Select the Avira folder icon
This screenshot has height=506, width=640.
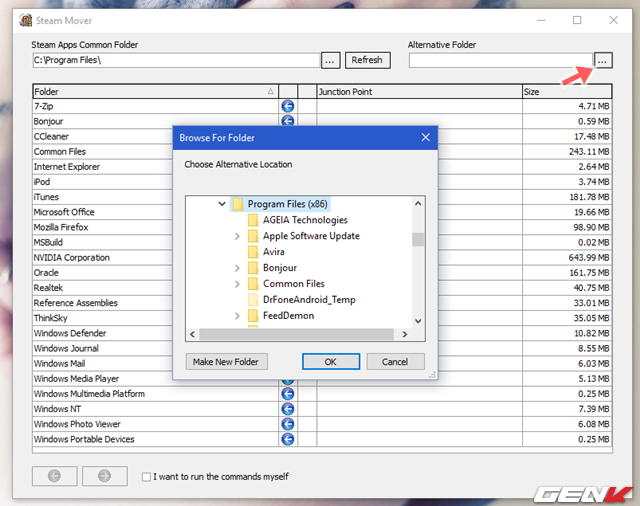(253, 252)
